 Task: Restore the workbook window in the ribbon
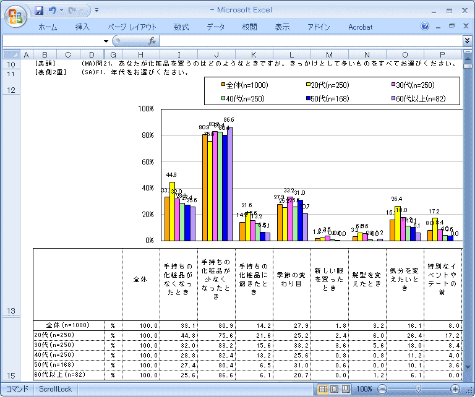tap(452, 26)
